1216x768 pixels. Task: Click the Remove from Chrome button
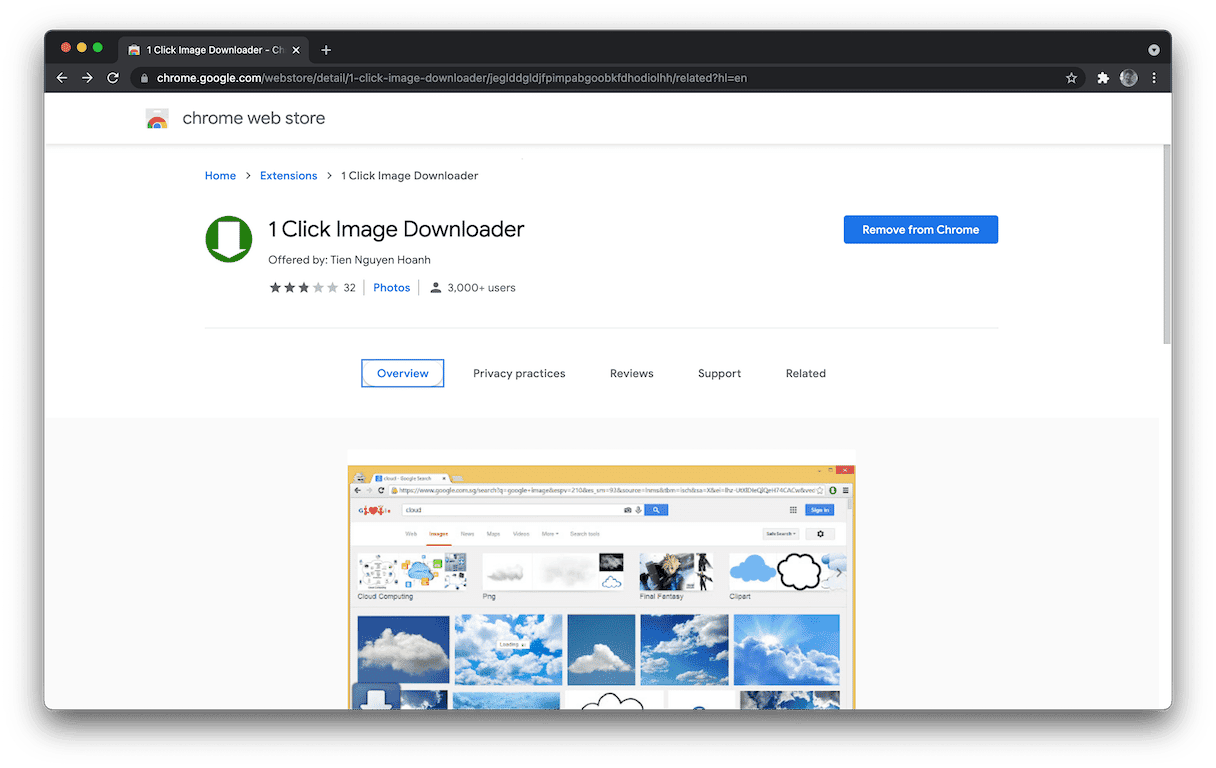pyautogui.click(x=921, y=230)
